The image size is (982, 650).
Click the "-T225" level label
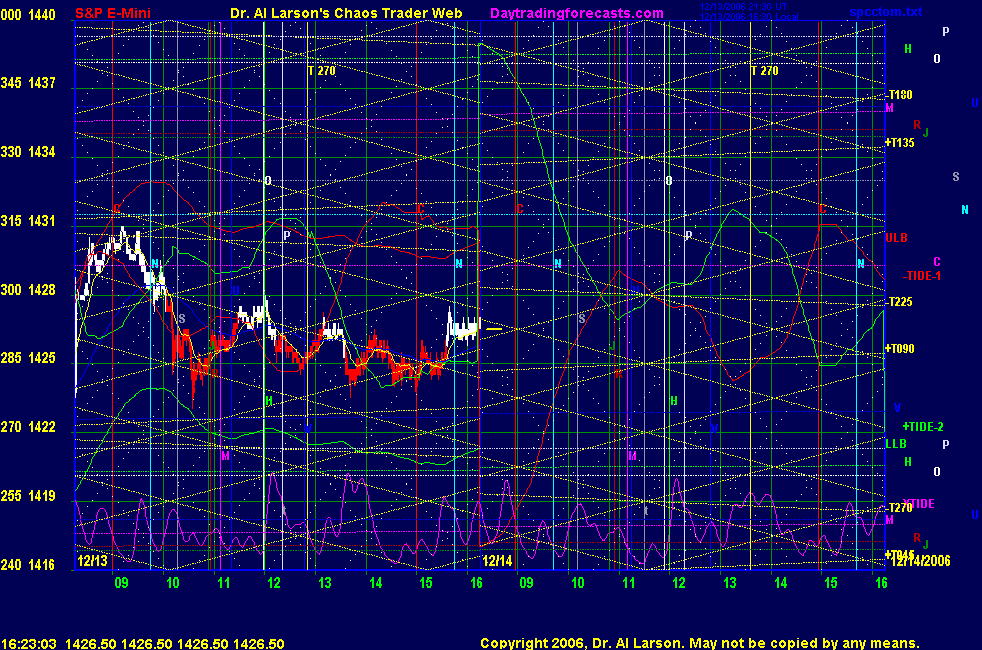[899, 302]
